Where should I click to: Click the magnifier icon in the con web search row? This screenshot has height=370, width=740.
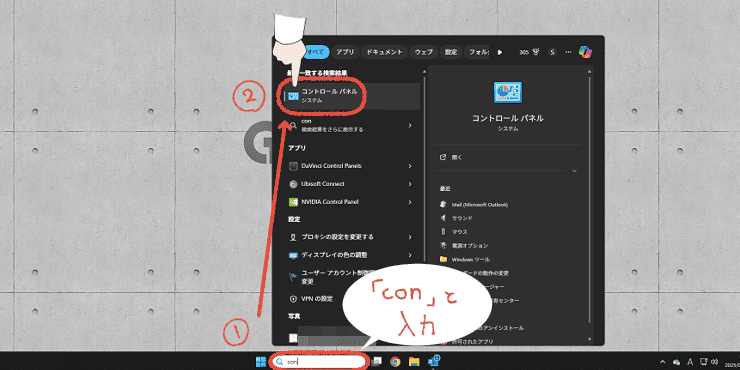[293, 125]
